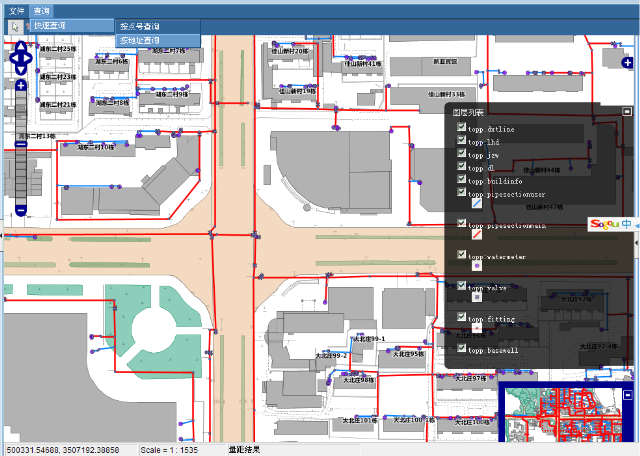This screenshot has height=456, width=640.
Task: Open the 查询 menu
Action: (x=41, y=11)
